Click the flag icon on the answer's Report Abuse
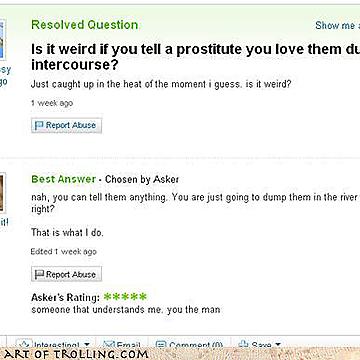 click(39, 274)
